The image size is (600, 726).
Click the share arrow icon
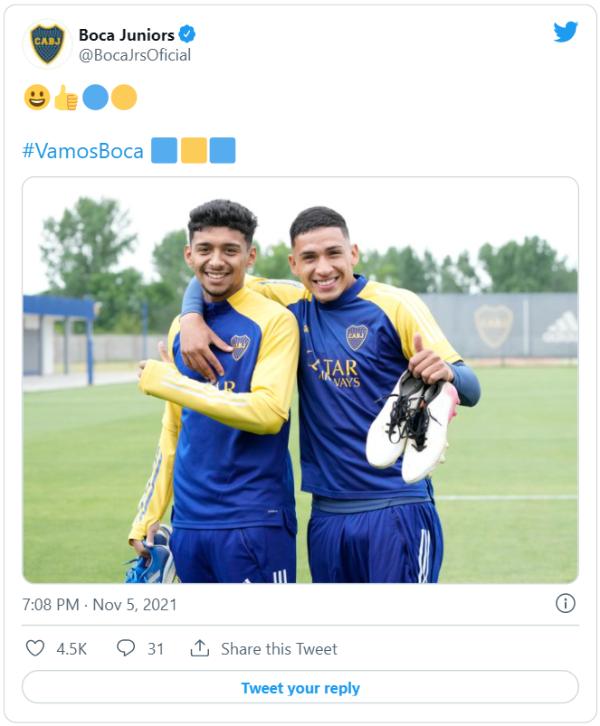point(199,648)
